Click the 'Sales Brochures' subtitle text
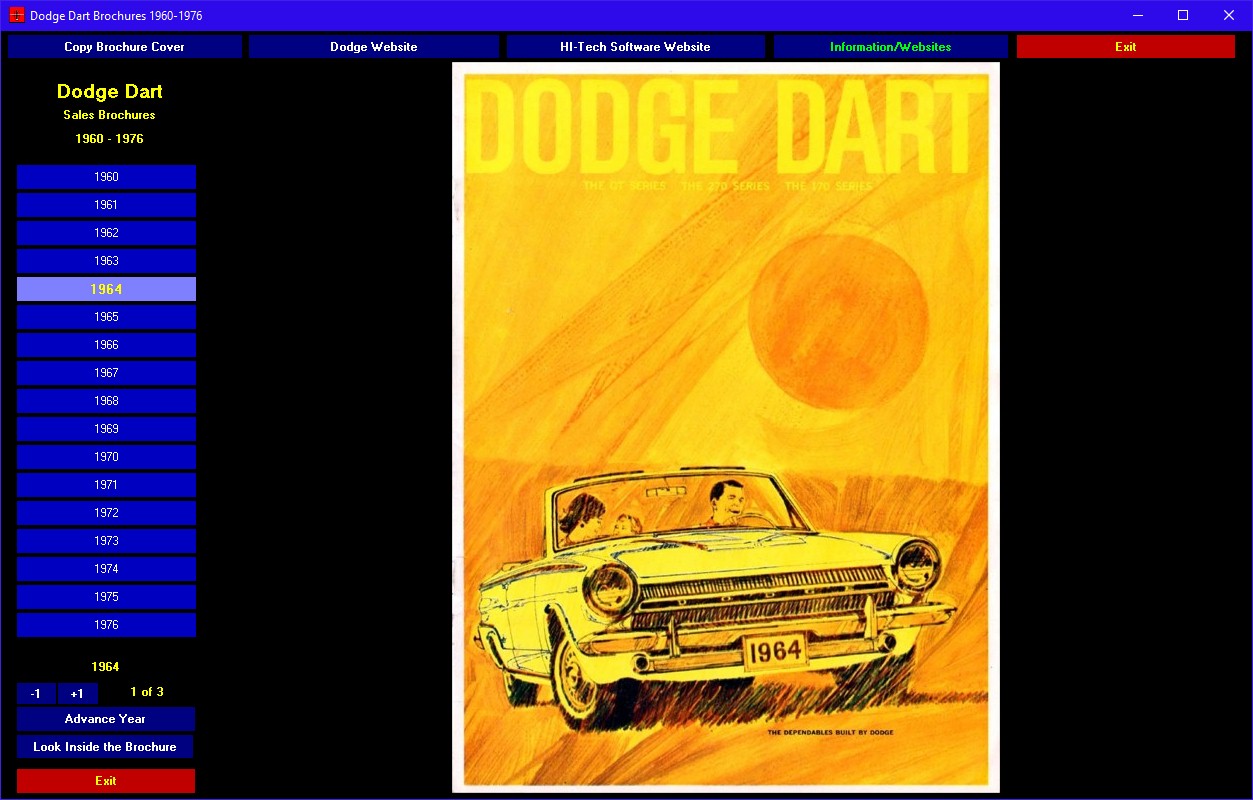Image resolution: width=1253 pixels, height=800 pixels. click(109, 115)
